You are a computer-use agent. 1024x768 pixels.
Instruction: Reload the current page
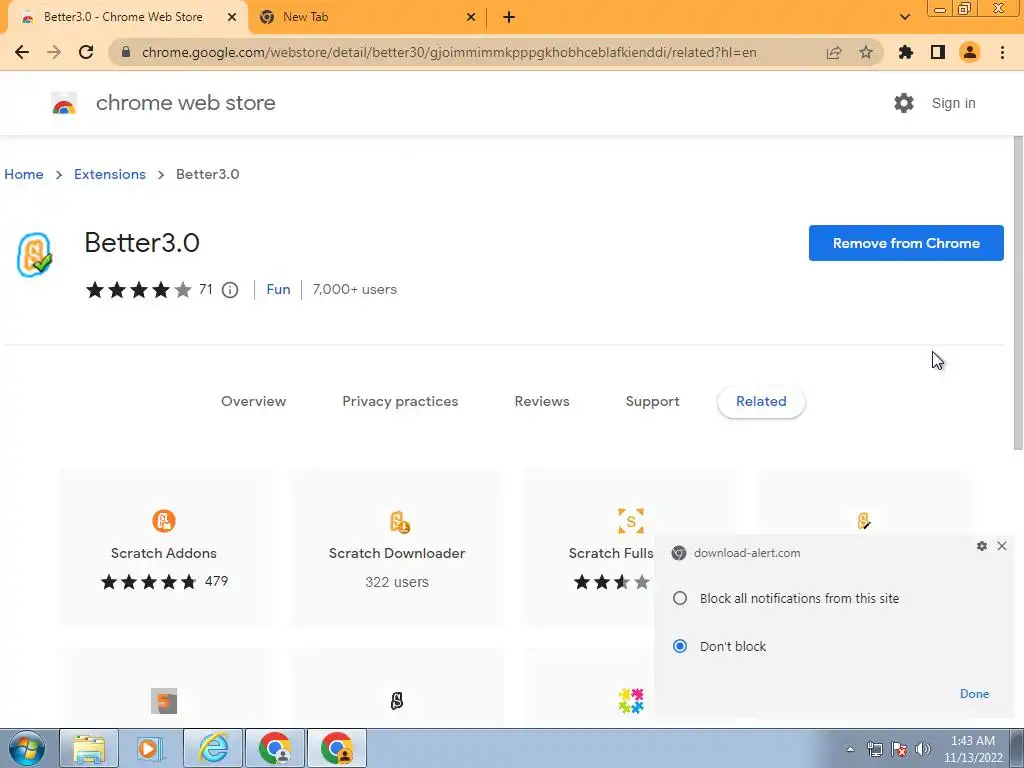(86, 52)
